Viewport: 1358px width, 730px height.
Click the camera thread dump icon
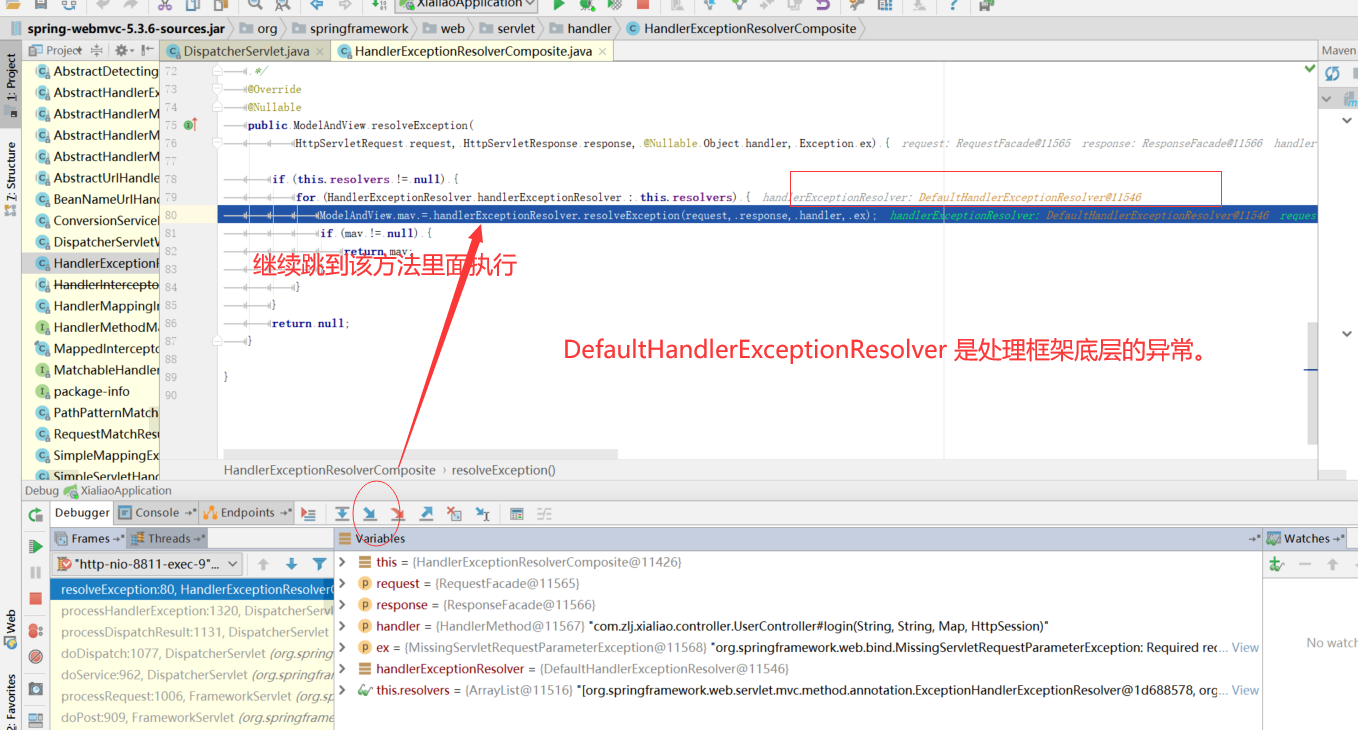click(x=36, y=689)
